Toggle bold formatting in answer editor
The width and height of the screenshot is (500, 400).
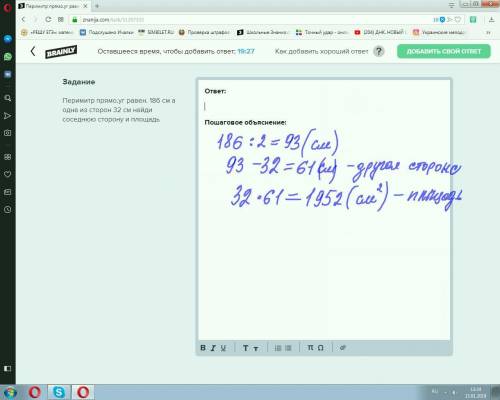[203, 348]
